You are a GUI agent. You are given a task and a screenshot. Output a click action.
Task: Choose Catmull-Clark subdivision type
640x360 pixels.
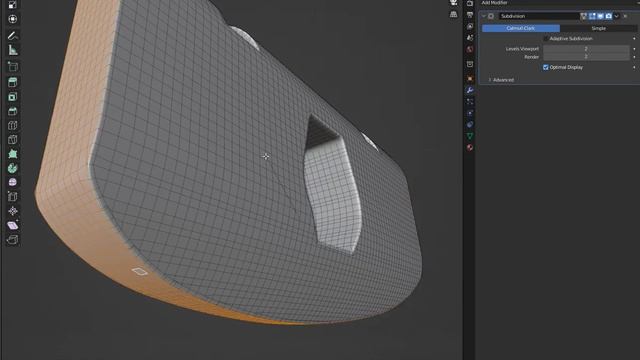[x=521, y=28]
